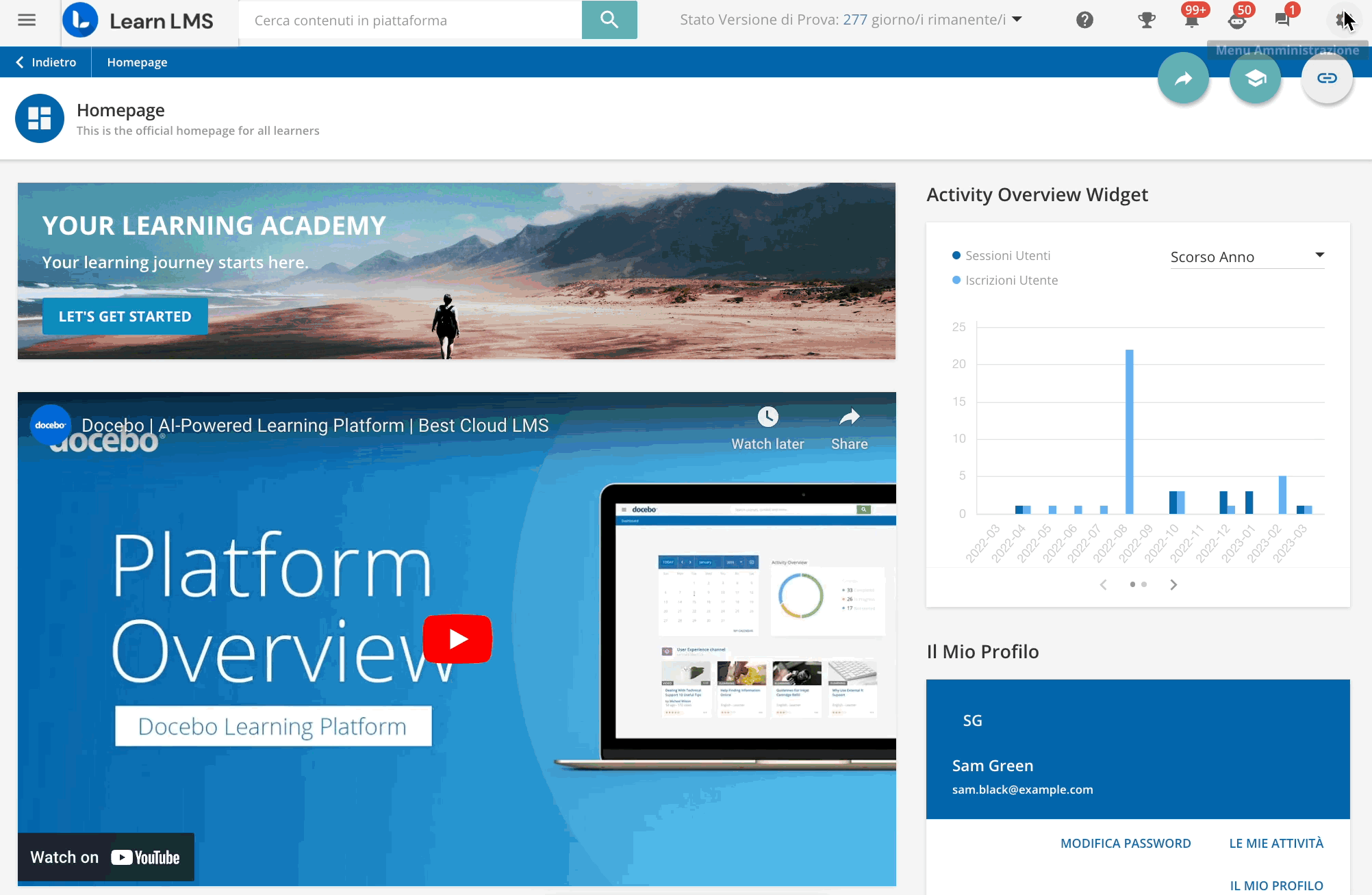Click the YouTube Share arrow icon
The height and width of the screenshot is (895, 1372).
[849, 417]
